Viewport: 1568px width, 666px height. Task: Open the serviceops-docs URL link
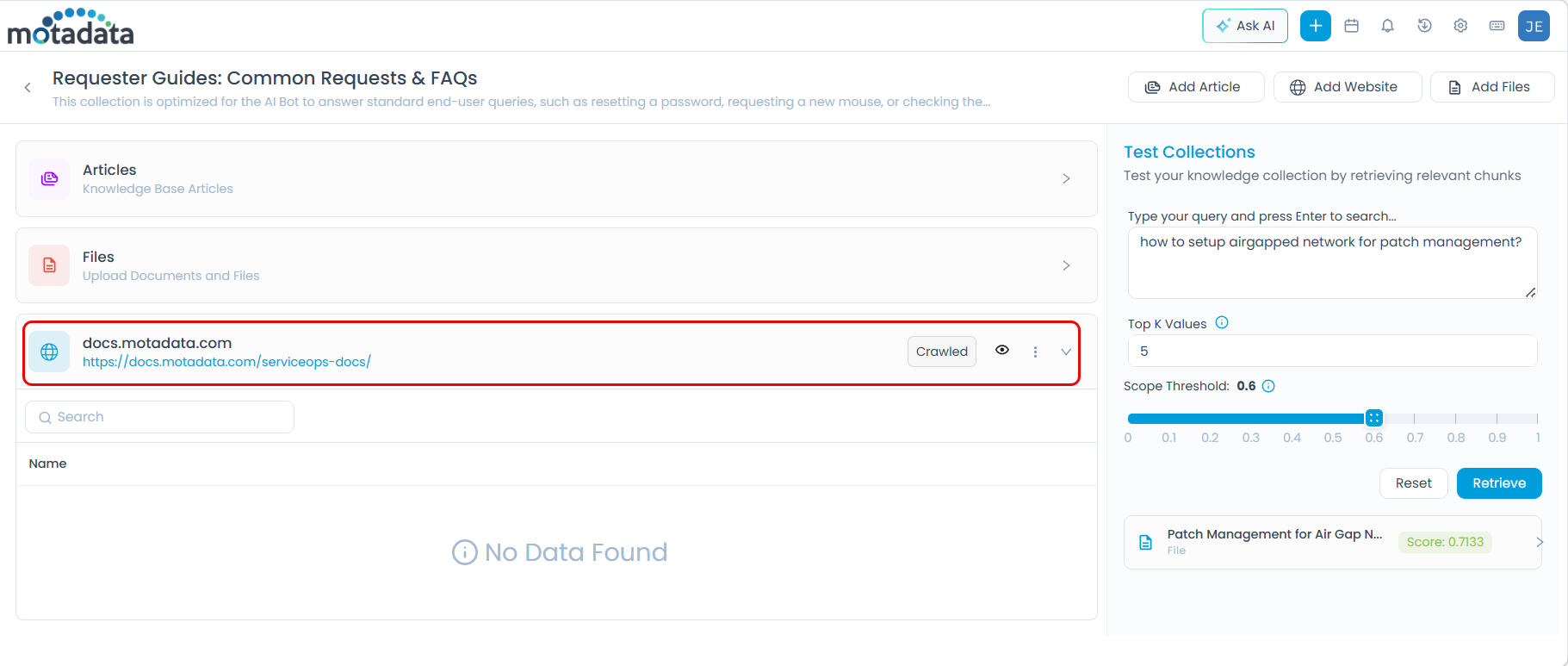click(226, 362)
